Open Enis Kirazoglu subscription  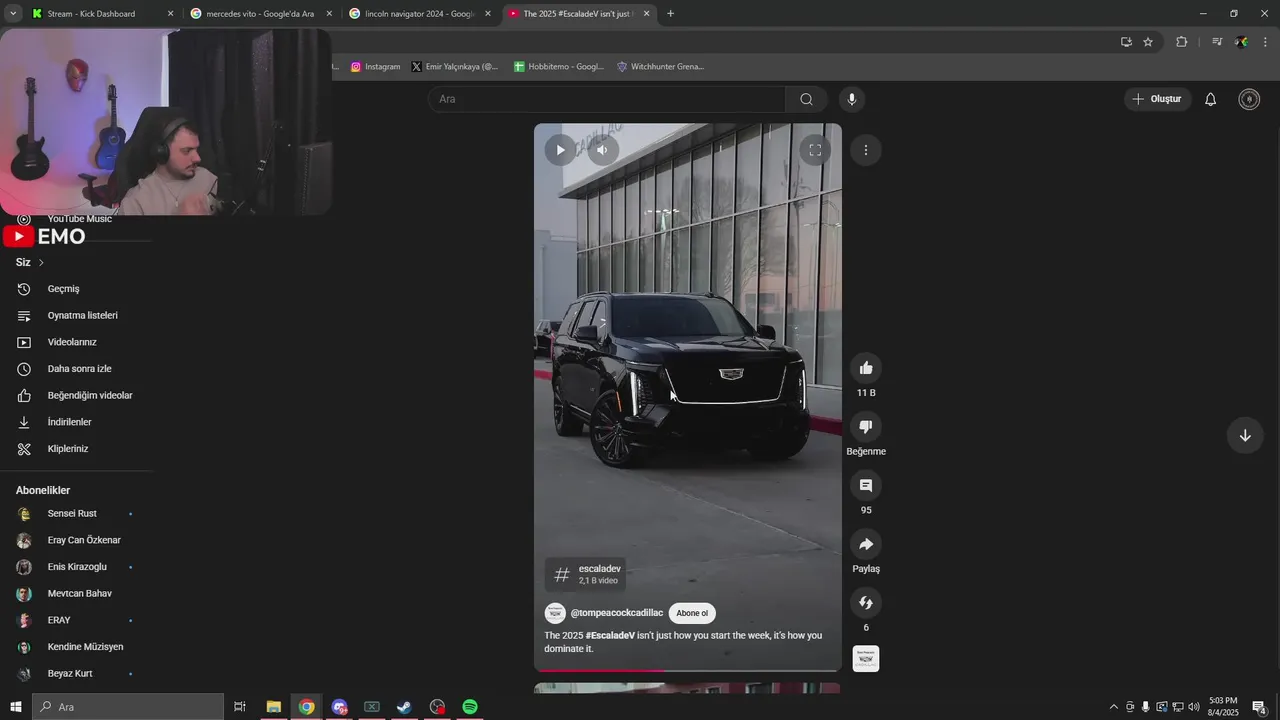tap(76, 567)
